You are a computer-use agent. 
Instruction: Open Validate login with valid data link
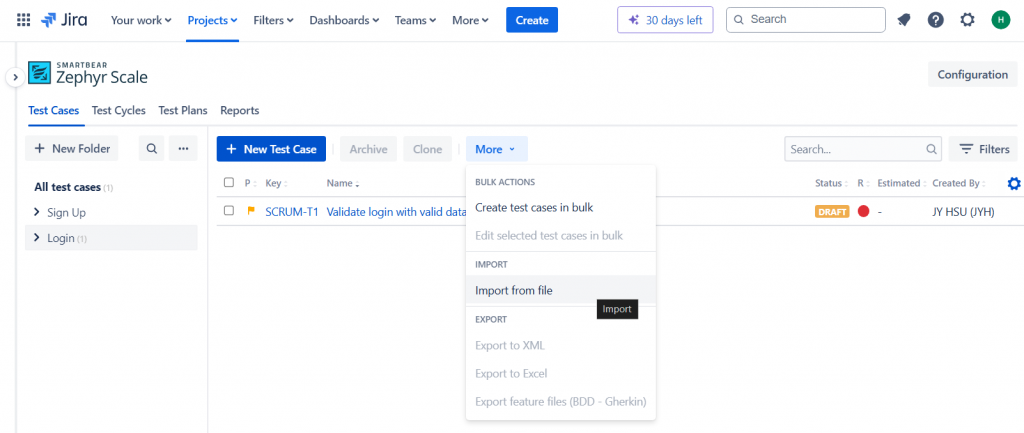click(x=396, y=211)
